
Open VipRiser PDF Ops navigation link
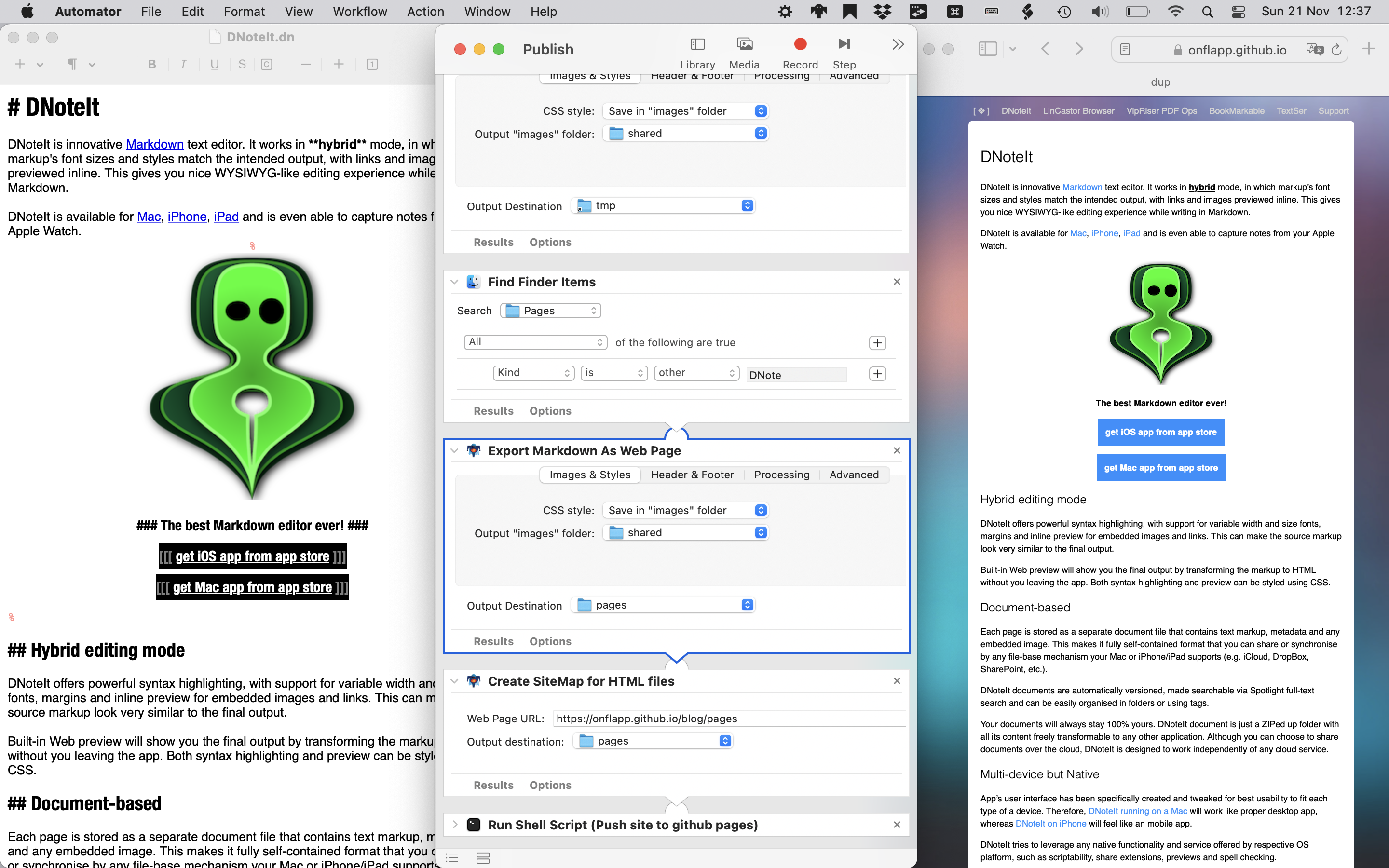(x=1162, y=111)
